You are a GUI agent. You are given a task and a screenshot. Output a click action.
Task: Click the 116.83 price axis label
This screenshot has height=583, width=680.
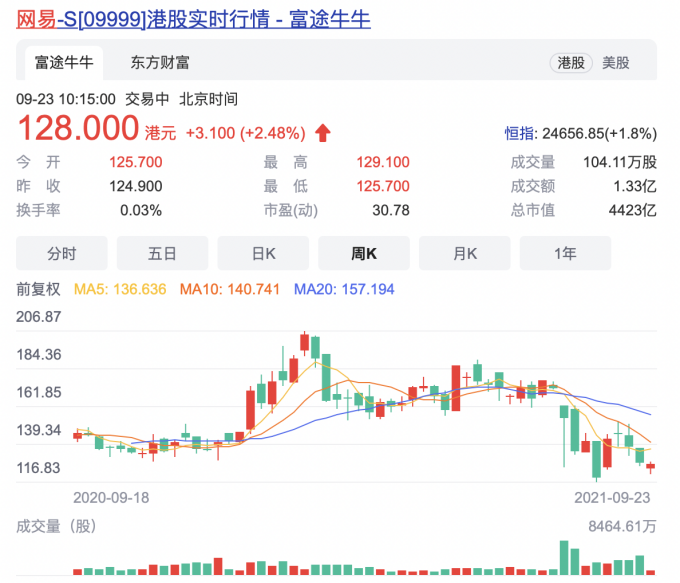(38, 468)
